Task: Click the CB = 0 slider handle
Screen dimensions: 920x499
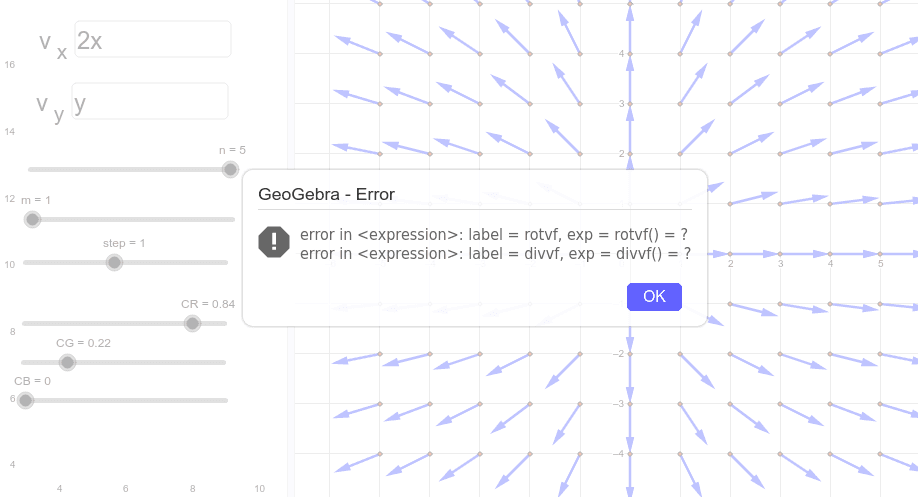Action: (x=25, y=400)
